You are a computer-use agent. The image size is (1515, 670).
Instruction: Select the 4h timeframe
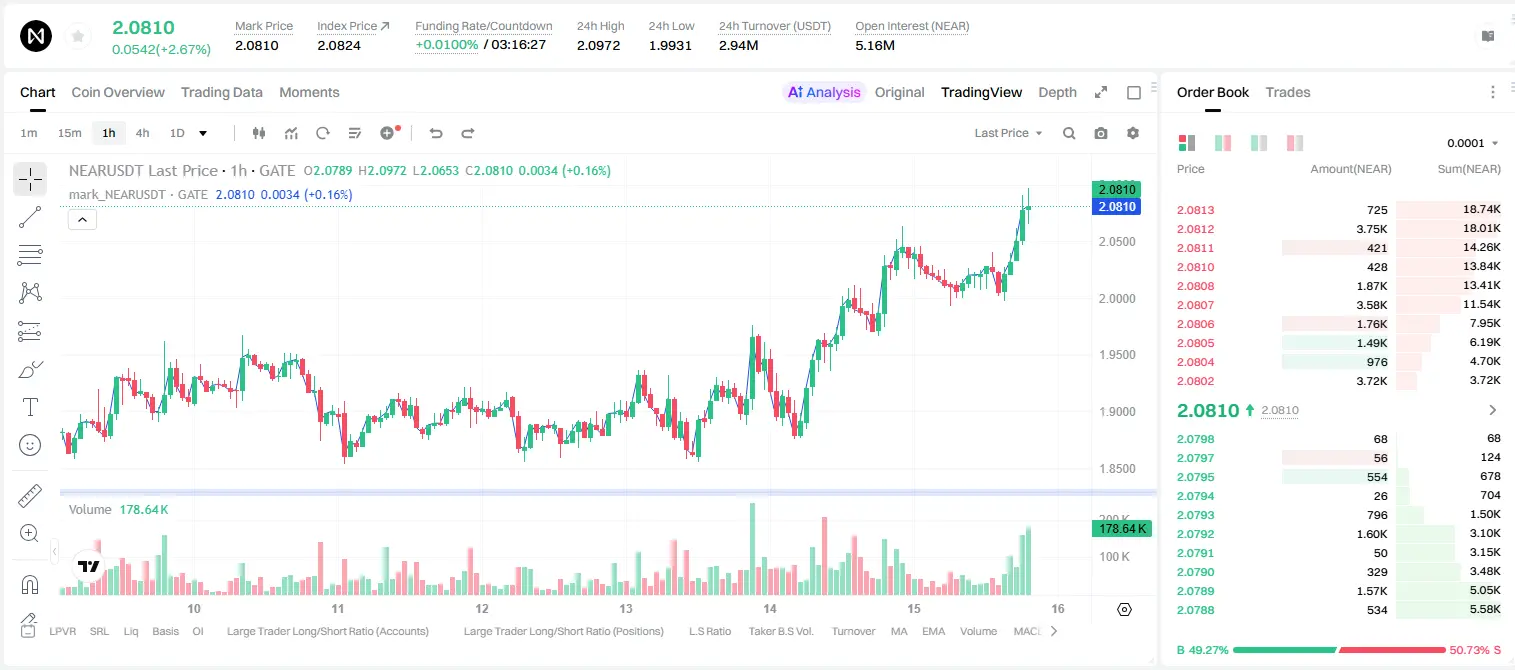(143, 133)
